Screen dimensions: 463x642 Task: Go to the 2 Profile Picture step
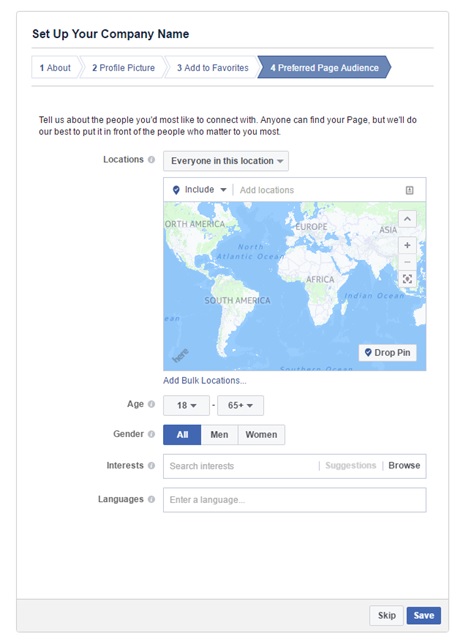pos(123,68)
